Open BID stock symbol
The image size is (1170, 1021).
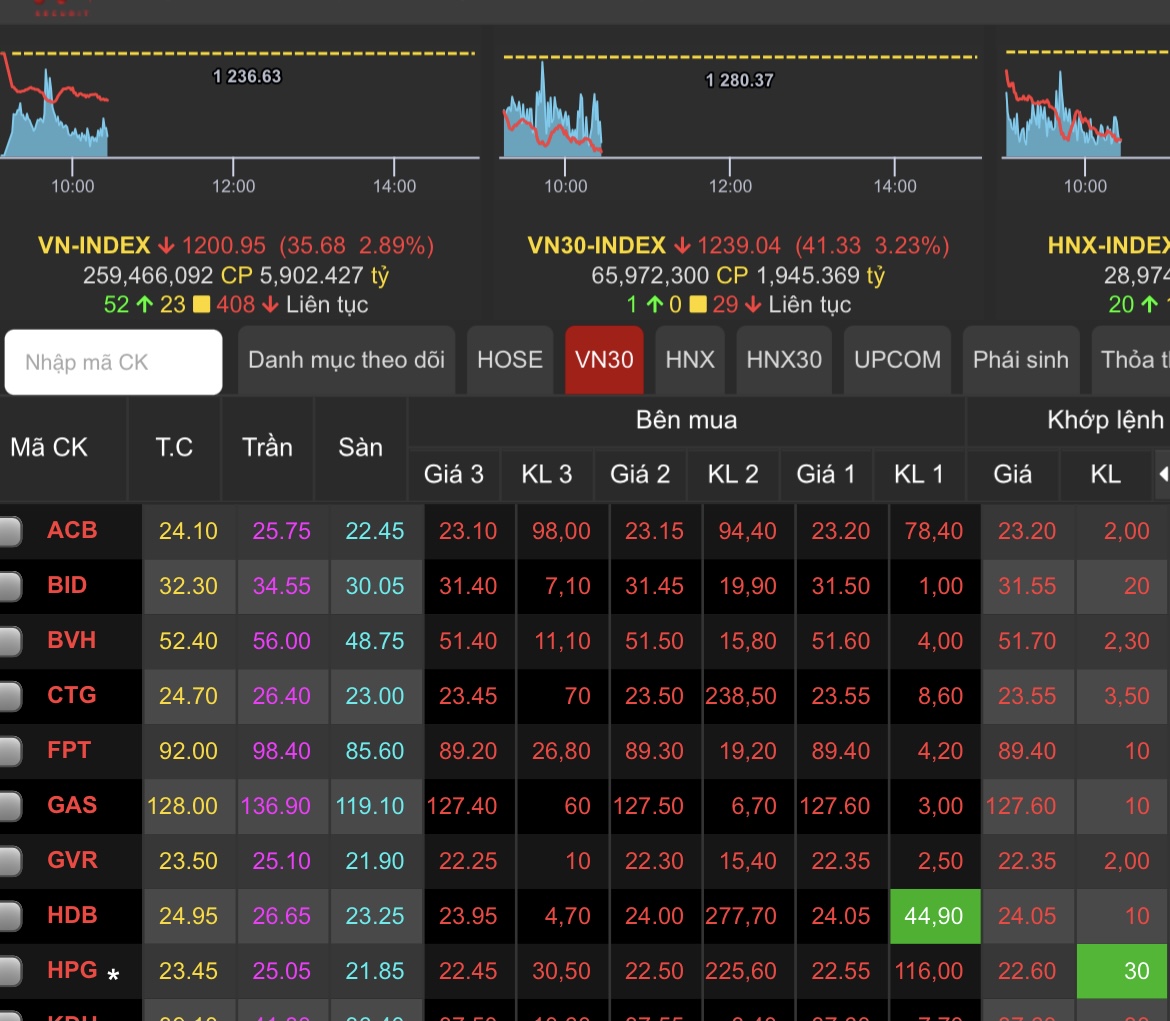(67, 585)
